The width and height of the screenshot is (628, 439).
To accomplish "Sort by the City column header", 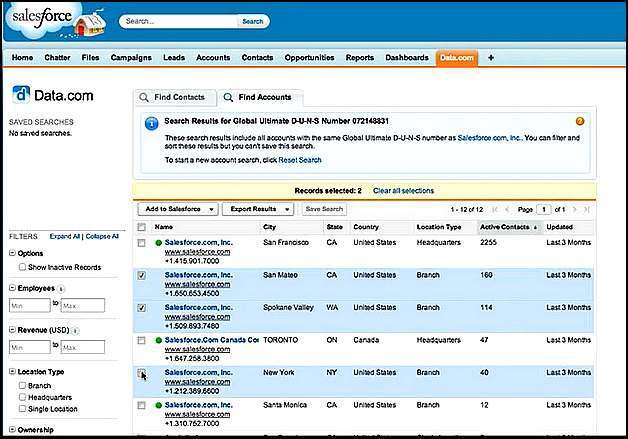I will pos(270,227).
